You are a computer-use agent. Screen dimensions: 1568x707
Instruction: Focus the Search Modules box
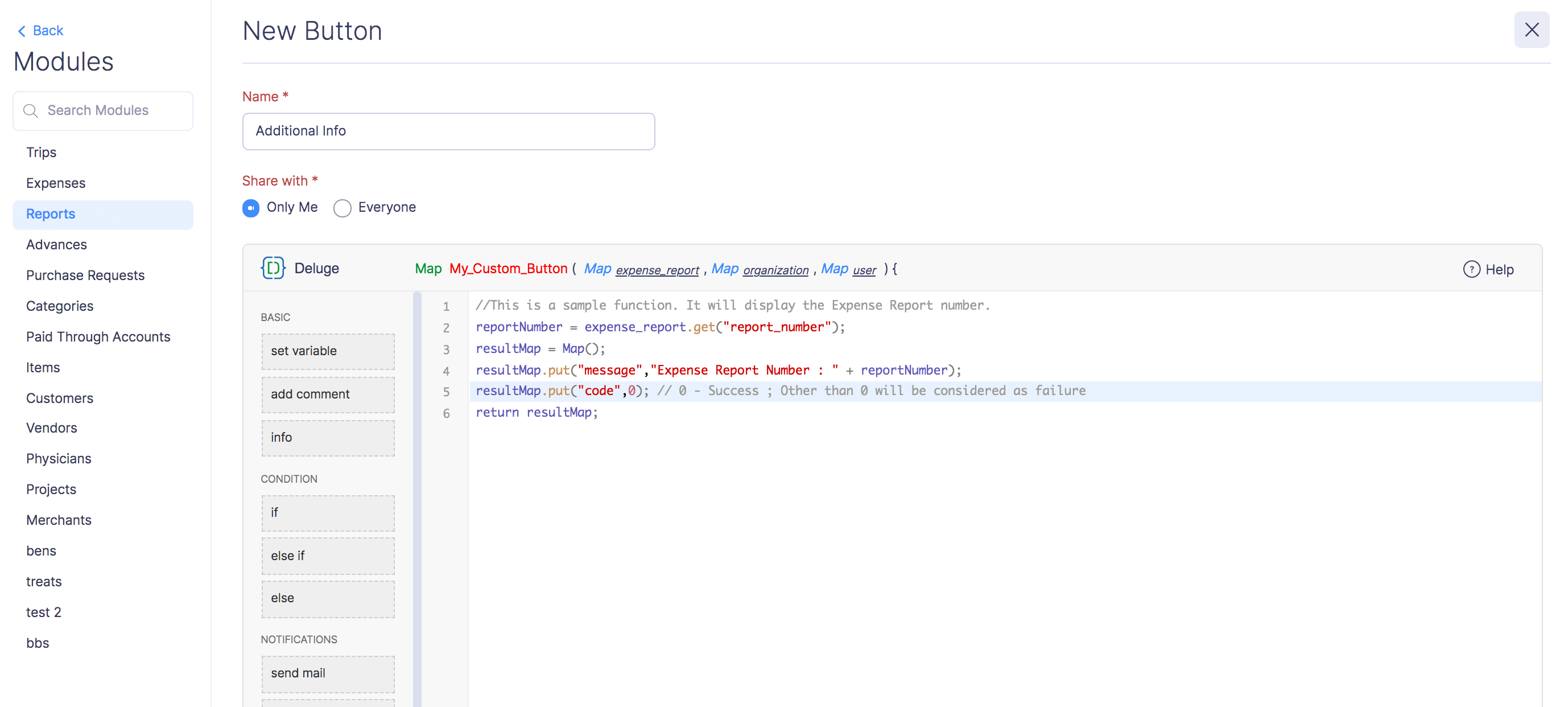[x=110, y=111]
